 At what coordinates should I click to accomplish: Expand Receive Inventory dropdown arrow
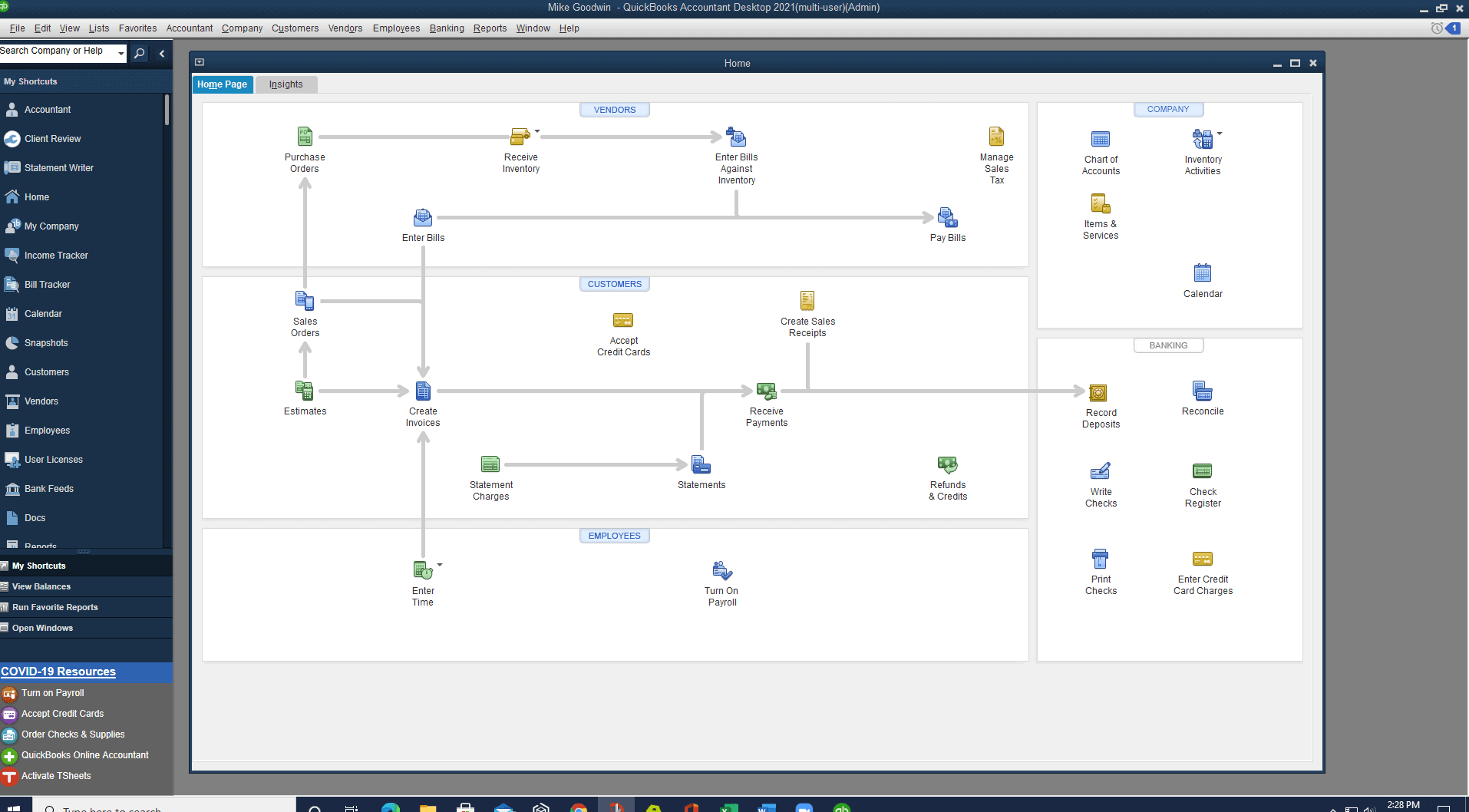tap(537, 131)
